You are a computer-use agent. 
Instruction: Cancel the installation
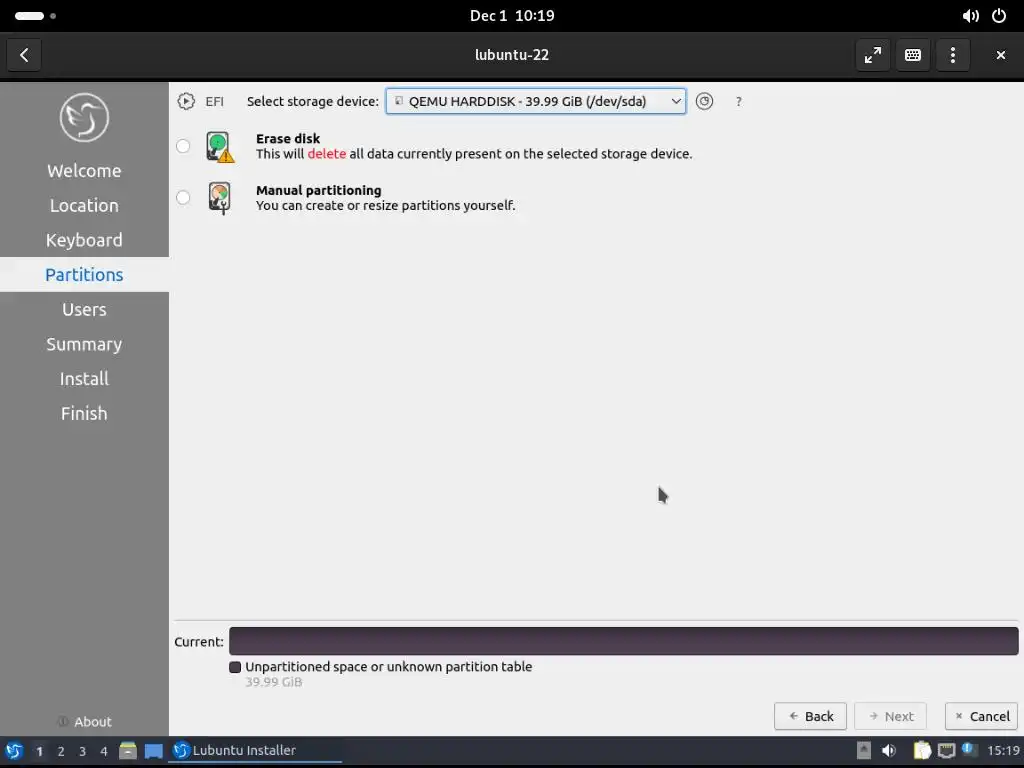pos(982,716)
